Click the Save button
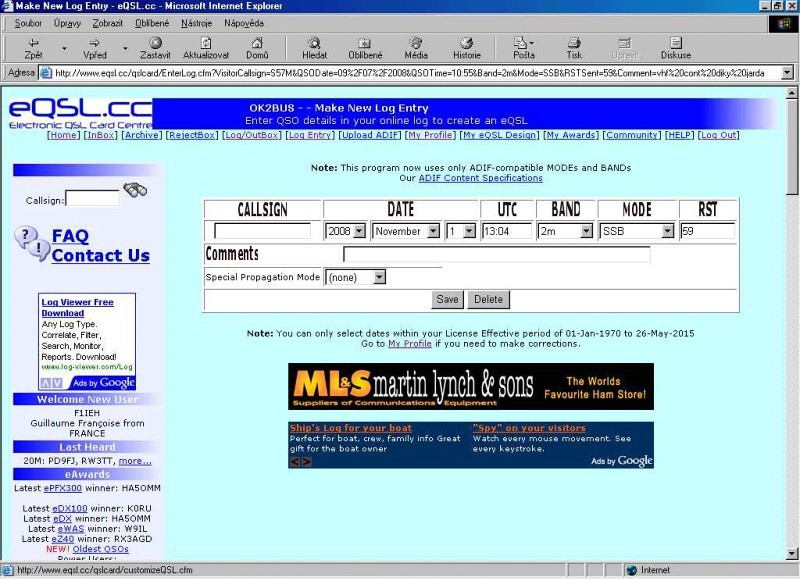The height and width of the screenshot is (579, 800). click(447, 299)
